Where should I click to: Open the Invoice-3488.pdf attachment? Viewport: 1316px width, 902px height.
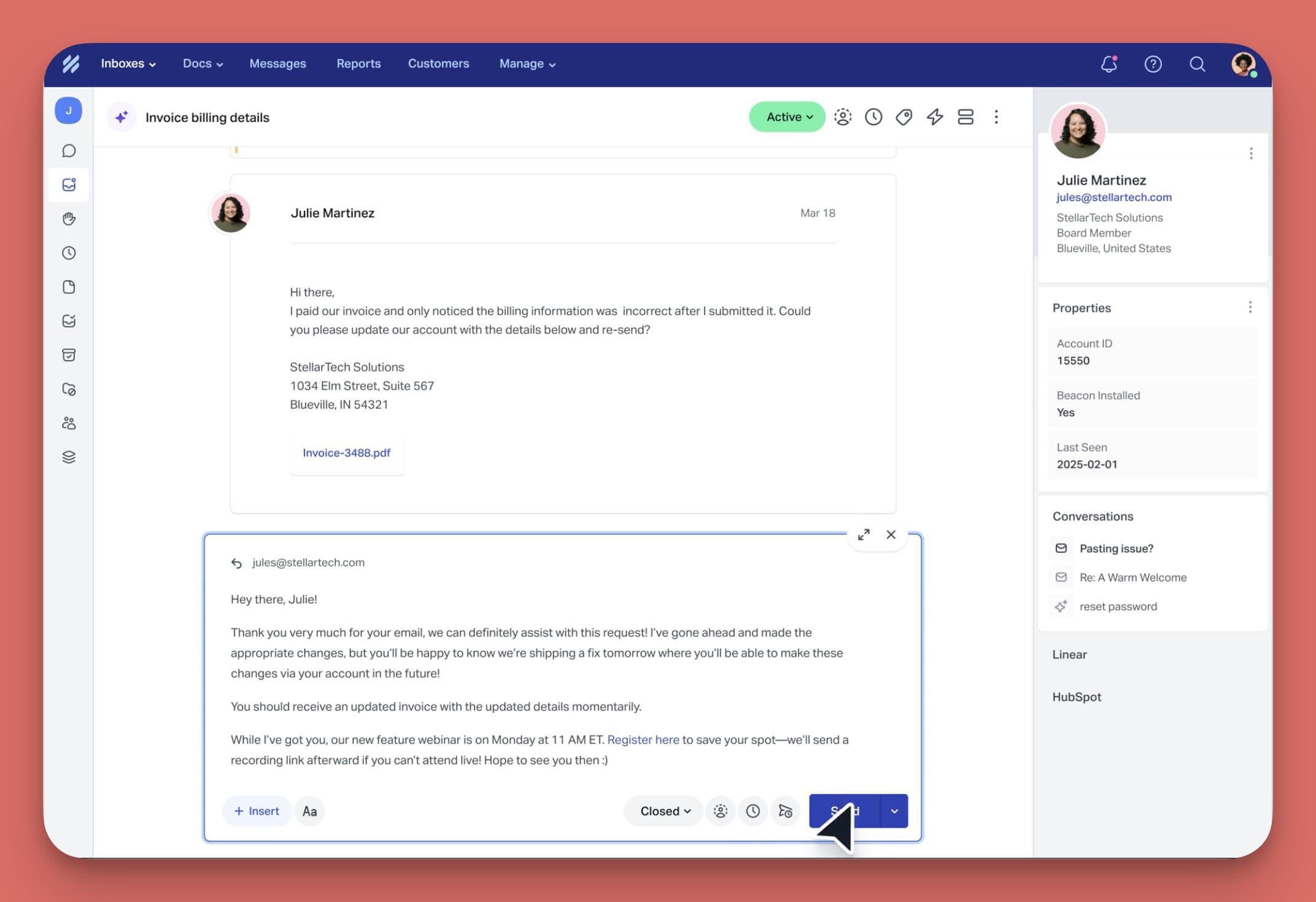pos(346,453)
